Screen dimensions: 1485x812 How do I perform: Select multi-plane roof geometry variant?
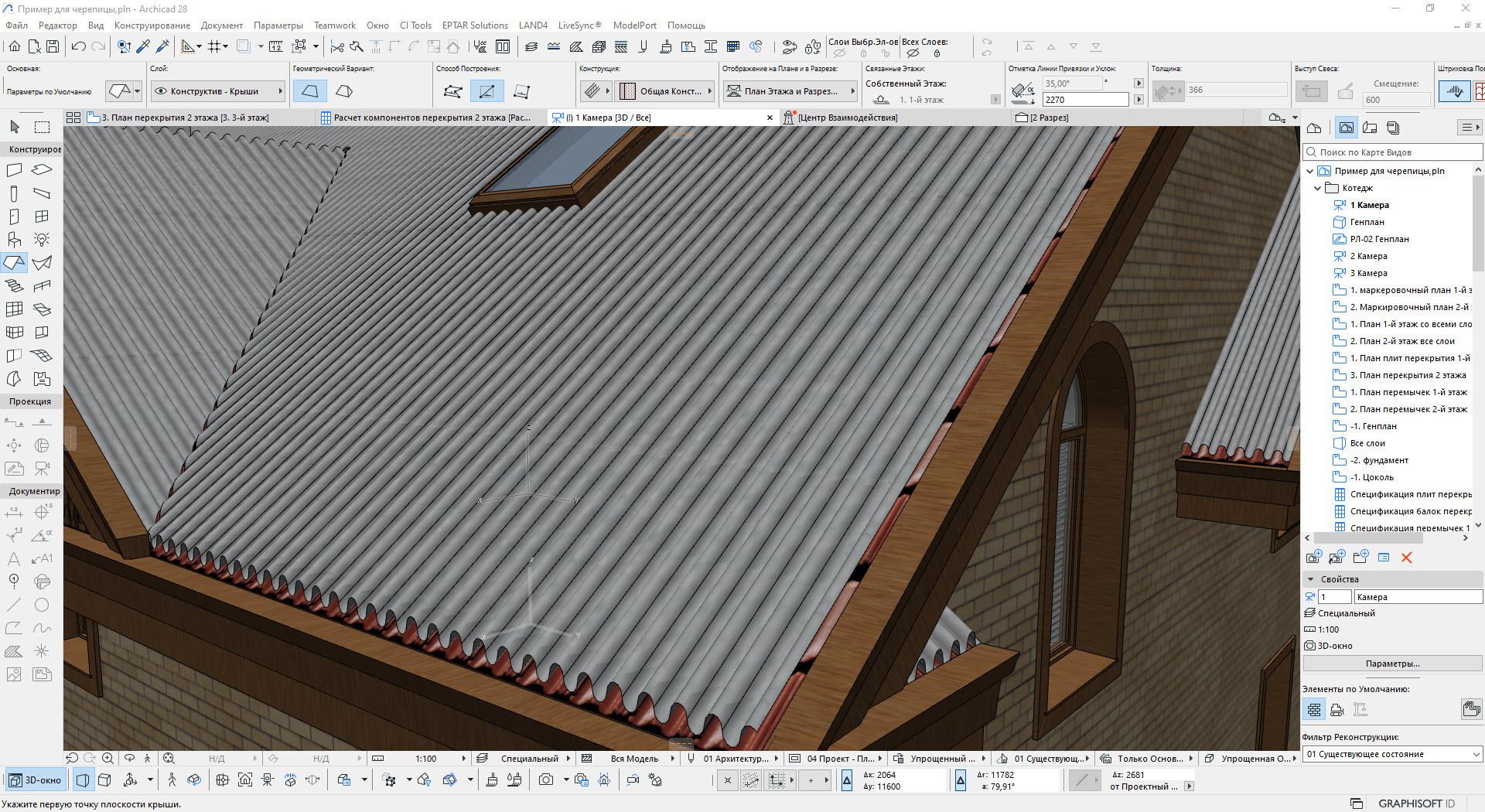(344, 91)
